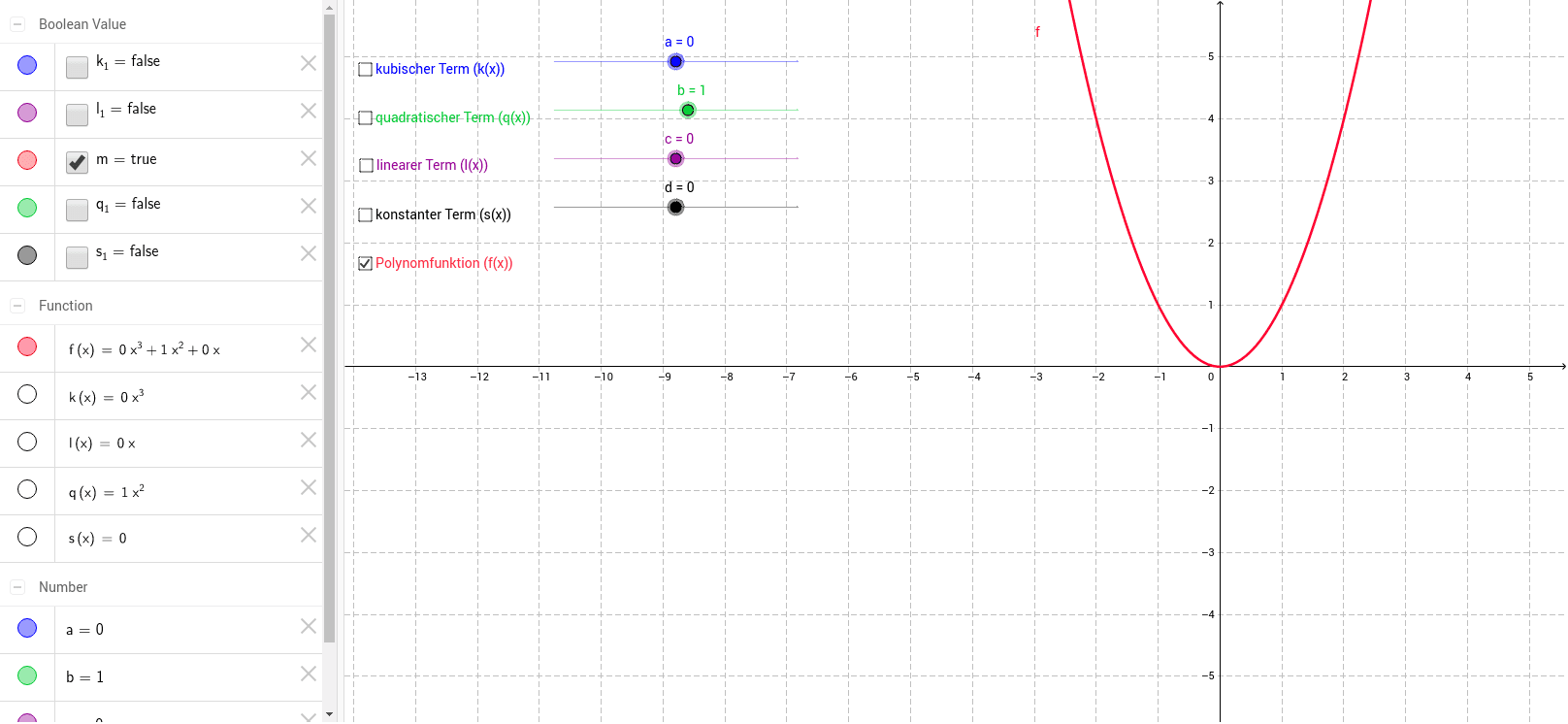Delete the k₁ boolean row via its X
1568x724 pixels.
pos(309,63)
